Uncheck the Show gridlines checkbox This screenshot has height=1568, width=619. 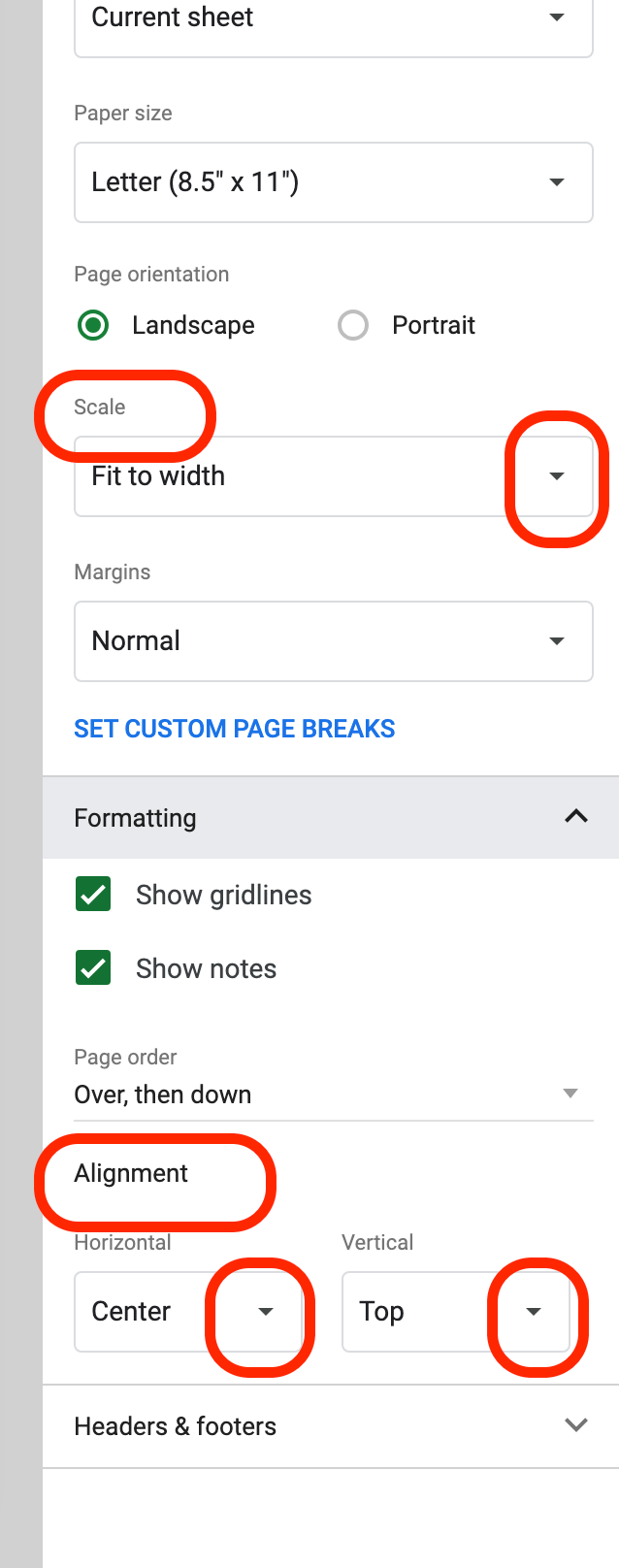coord(93,894)
